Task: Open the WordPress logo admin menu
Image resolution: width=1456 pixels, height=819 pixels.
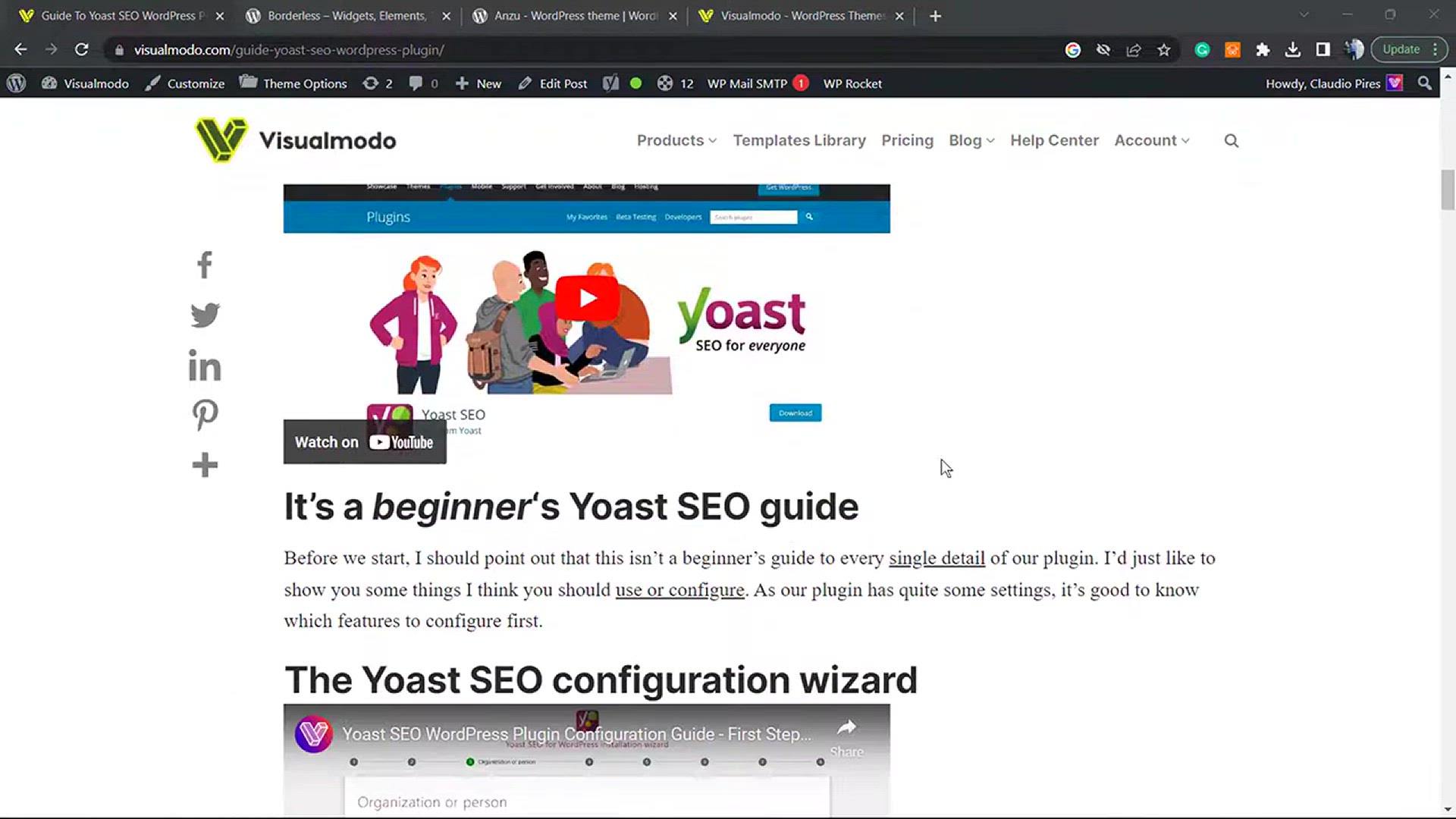Action: click(17, 83)
